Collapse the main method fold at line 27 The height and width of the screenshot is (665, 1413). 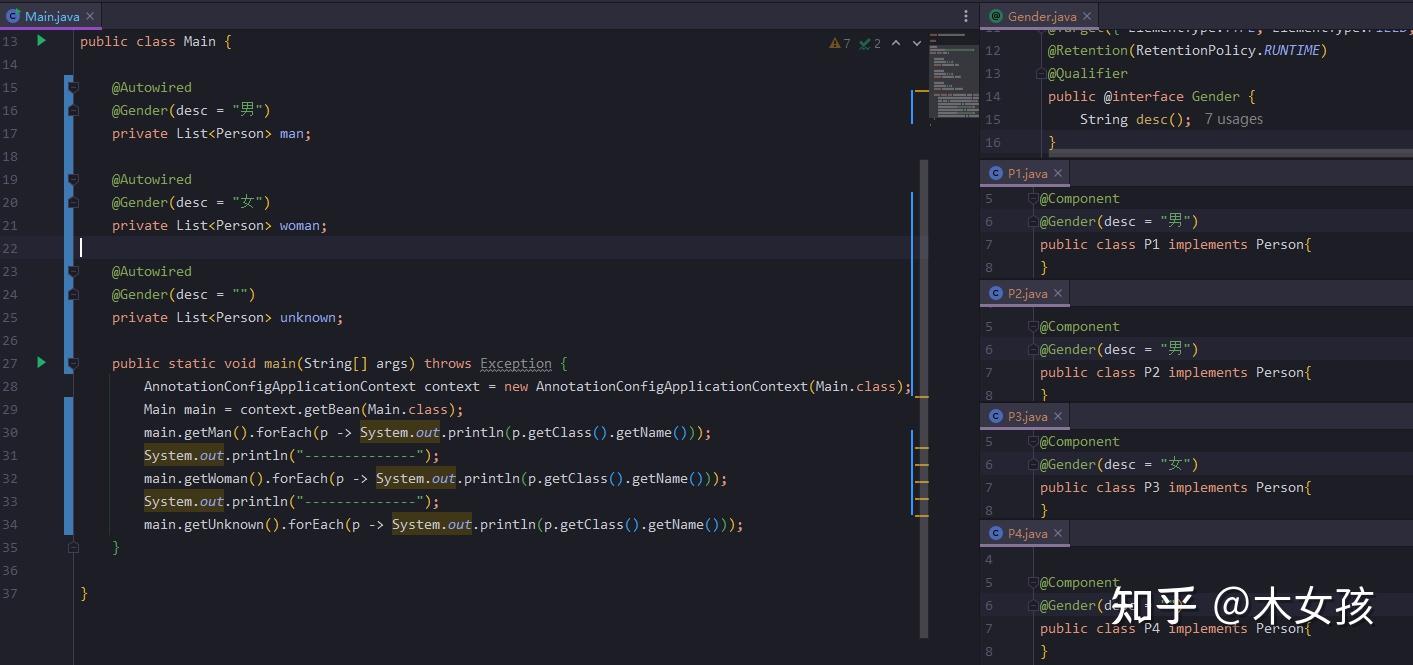coord(73,364)
